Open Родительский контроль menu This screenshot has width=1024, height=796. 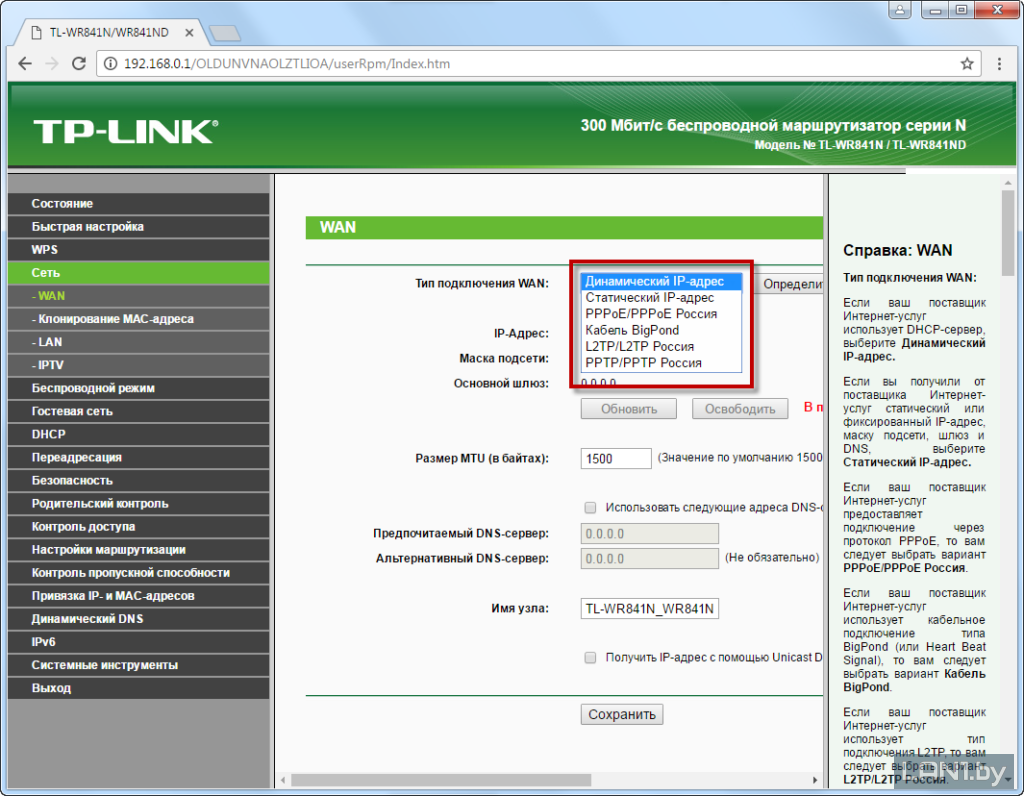point(138,503)
